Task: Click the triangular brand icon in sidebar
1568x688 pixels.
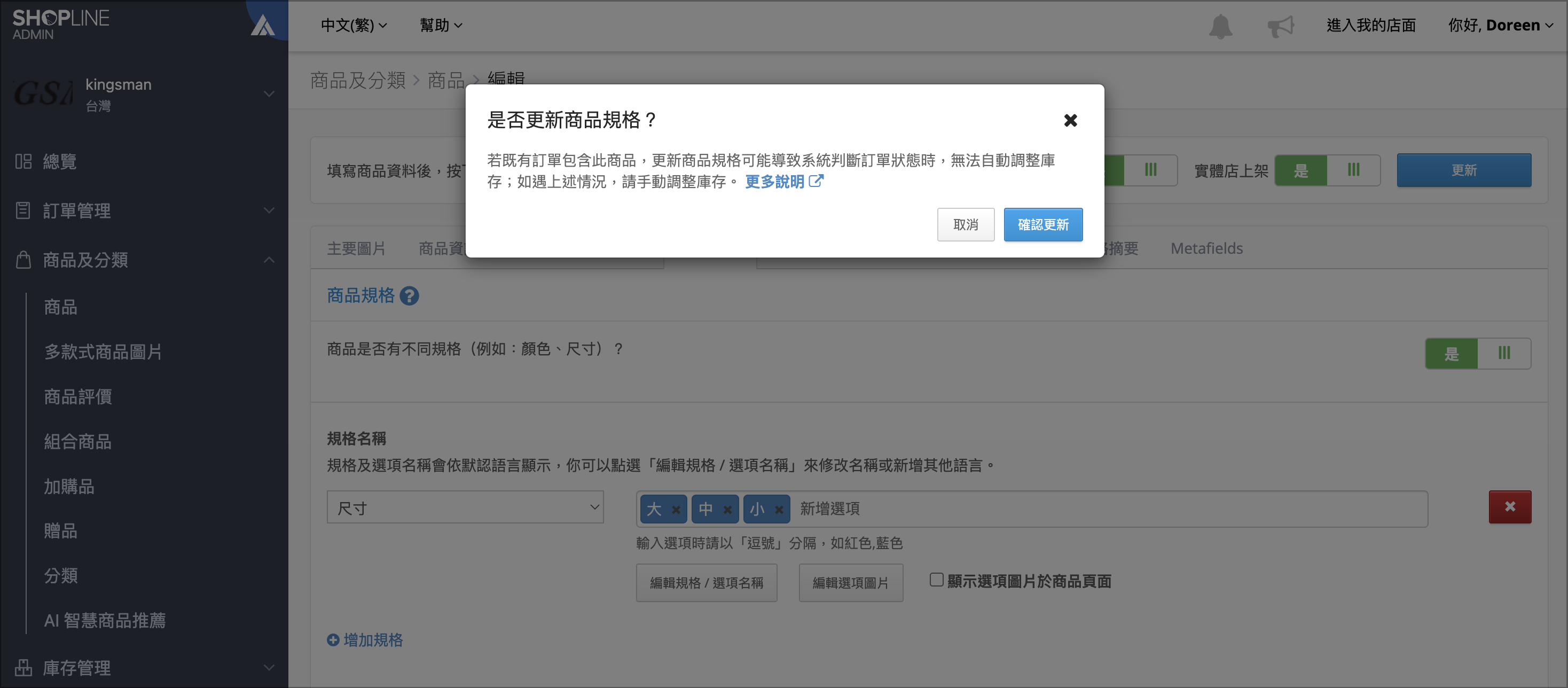Action: click(x=263, y=26)
